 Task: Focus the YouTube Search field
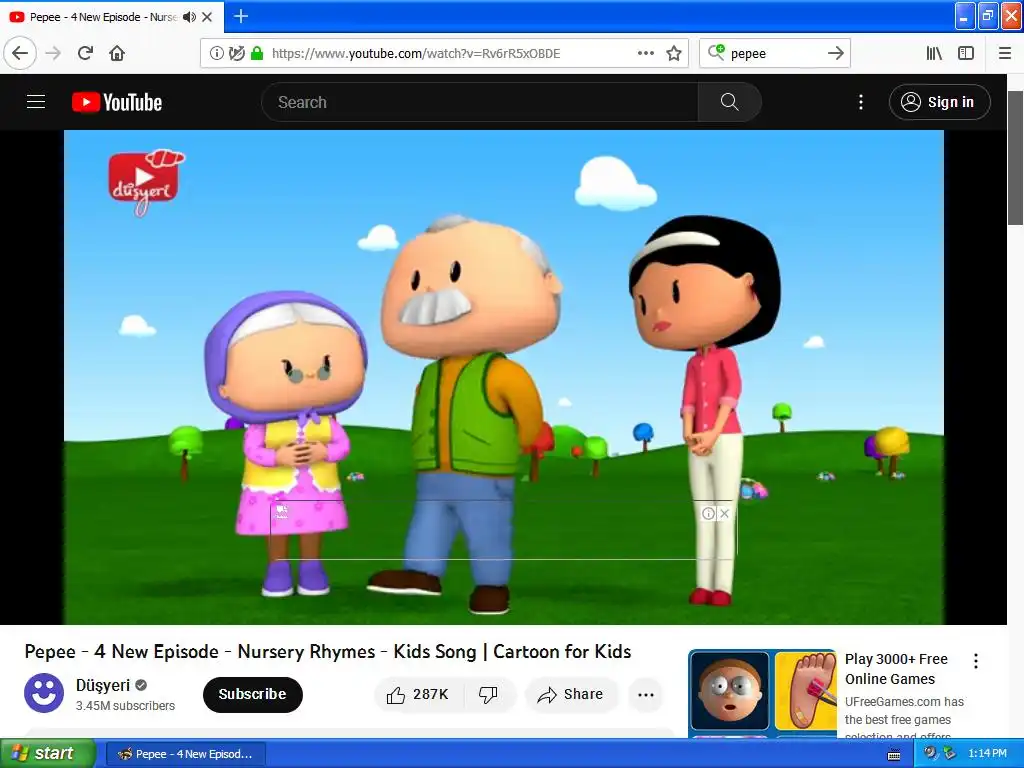click(479, 102)
